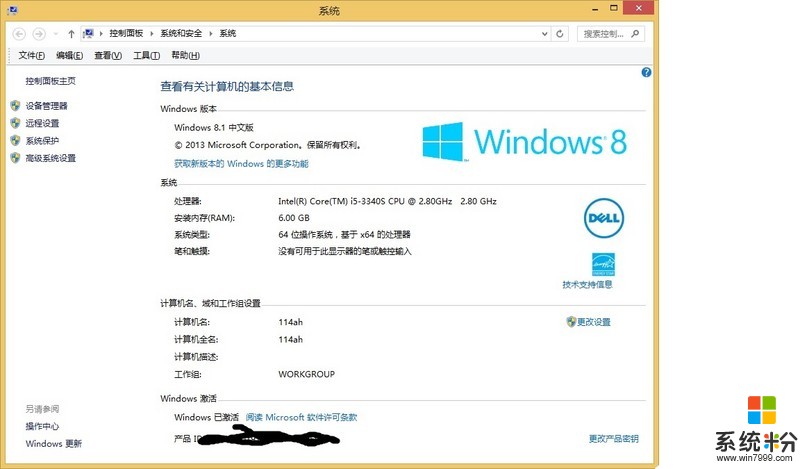Open the 查看(V) menu
Viewport: 800px width, 469px height.
[x=108, y=55]
